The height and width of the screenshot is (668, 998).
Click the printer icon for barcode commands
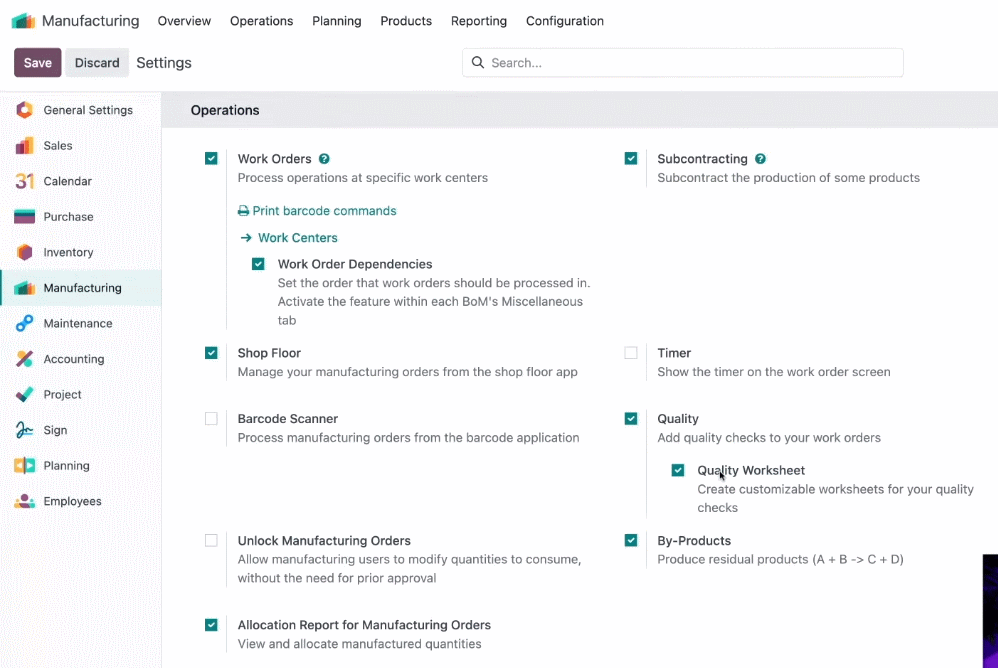pos(243,211)
